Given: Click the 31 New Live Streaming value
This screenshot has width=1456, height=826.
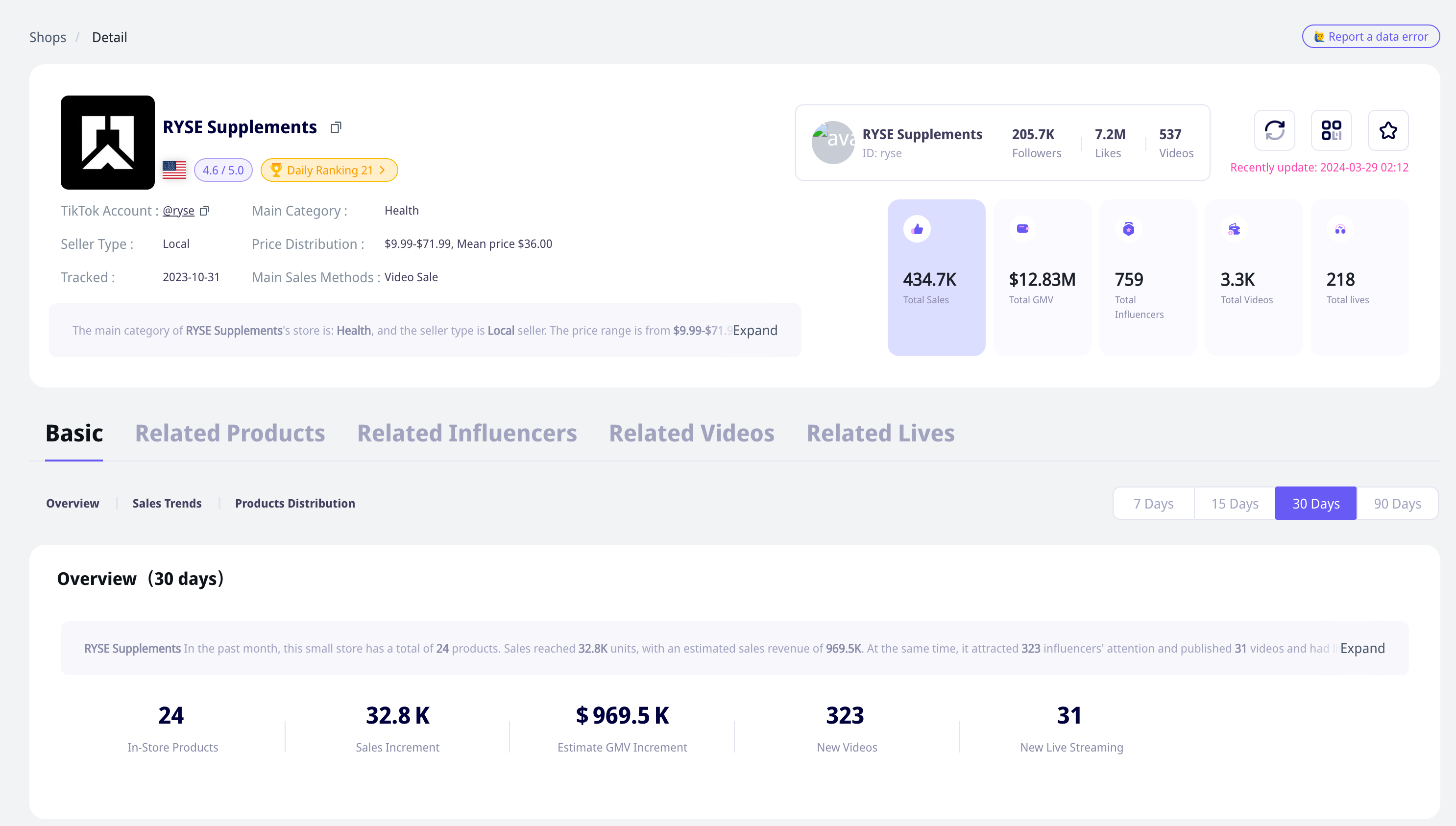Looking at the screenshot, I should [1069, 715].
